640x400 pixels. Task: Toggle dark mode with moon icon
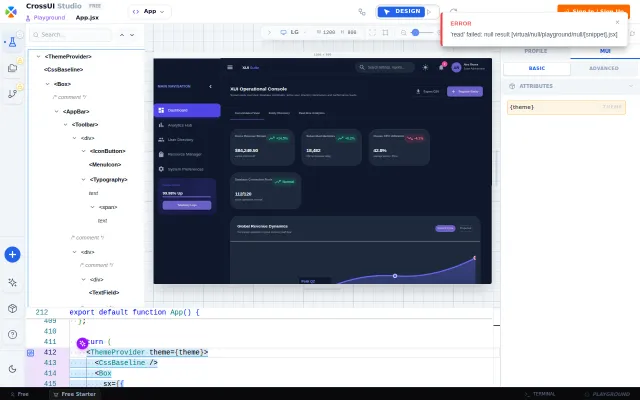click(x=13, y=369)
